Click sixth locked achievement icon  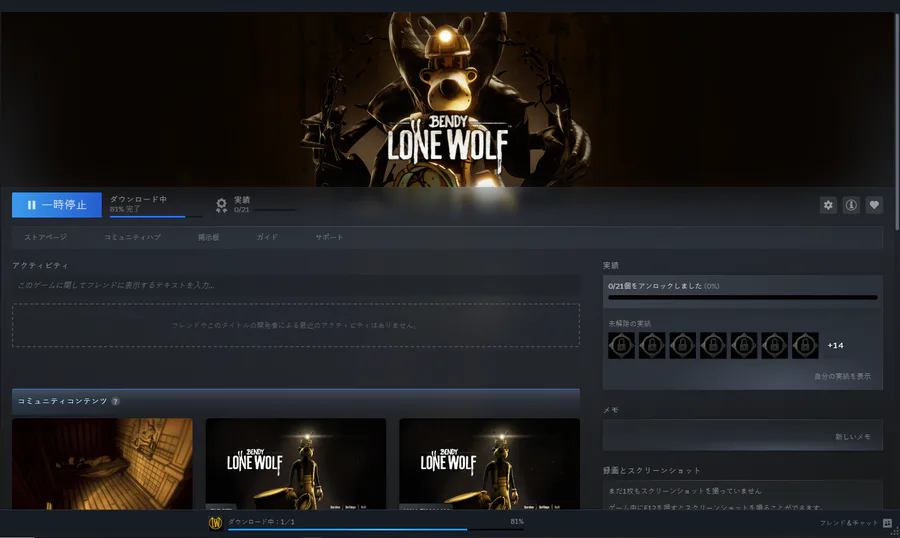click(x=774, y=346)
